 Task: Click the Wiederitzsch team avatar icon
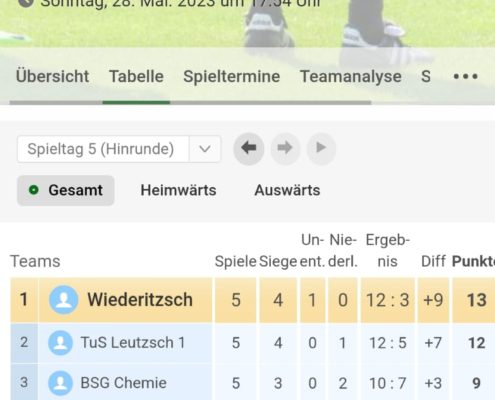coord(64,300)
